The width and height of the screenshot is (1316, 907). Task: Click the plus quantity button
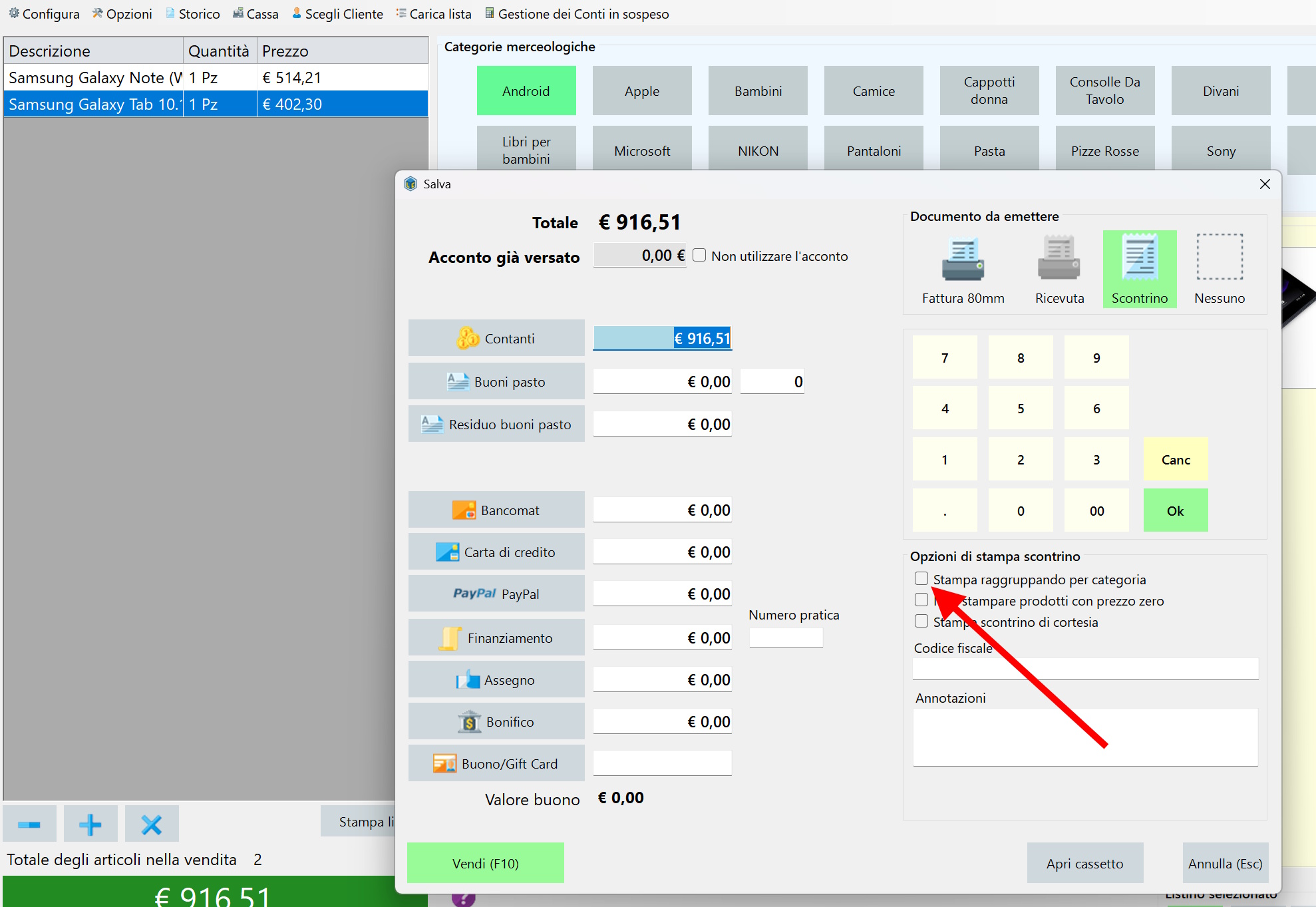pyautogui.click(x=90, y=824)
